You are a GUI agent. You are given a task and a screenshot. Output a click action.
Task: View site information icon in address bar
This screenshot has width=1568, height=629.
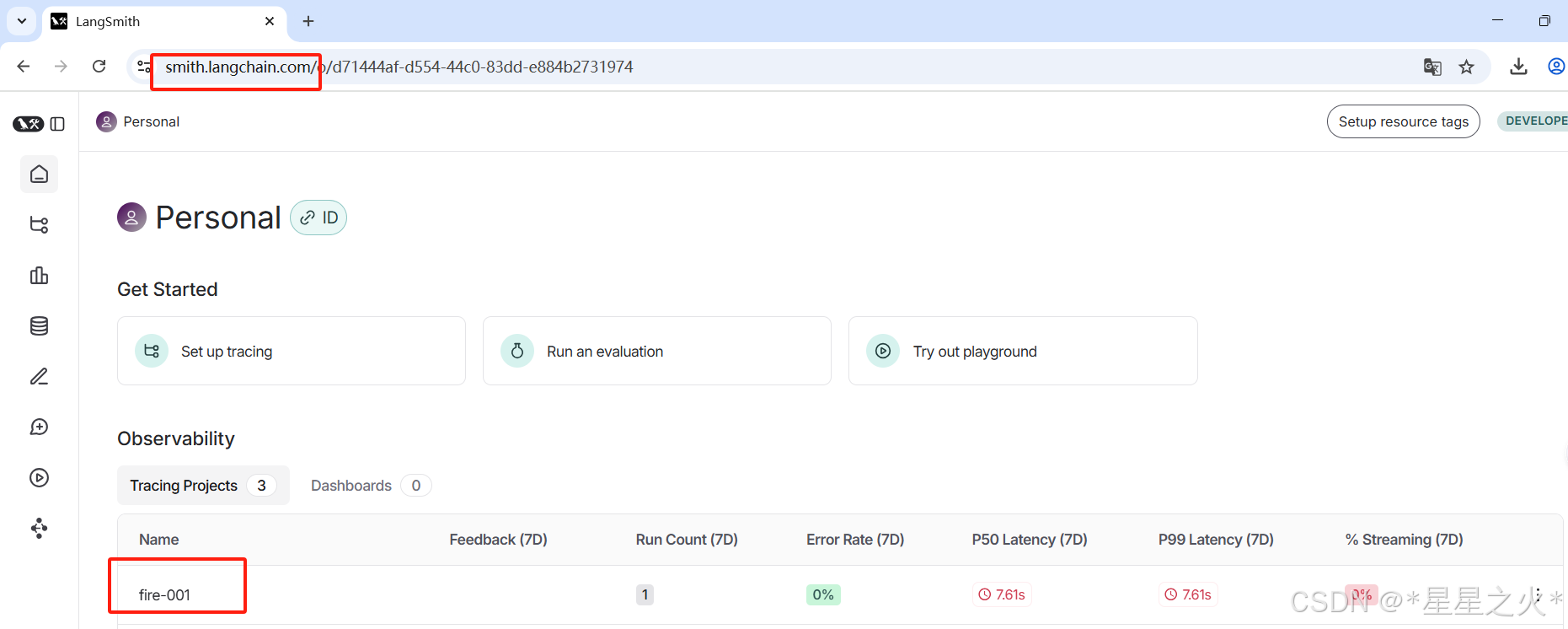(x=144, y=67)
